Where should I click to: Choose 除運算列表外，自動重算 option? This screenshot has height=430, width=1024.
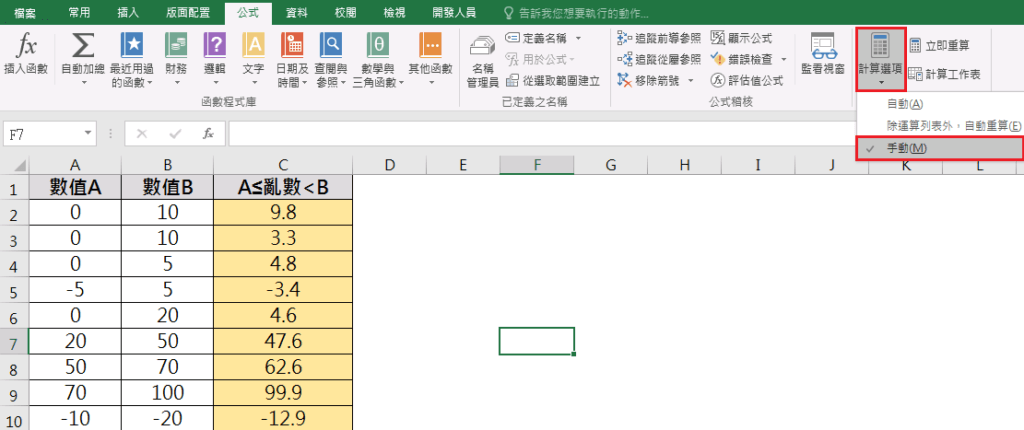pos(952,126)
